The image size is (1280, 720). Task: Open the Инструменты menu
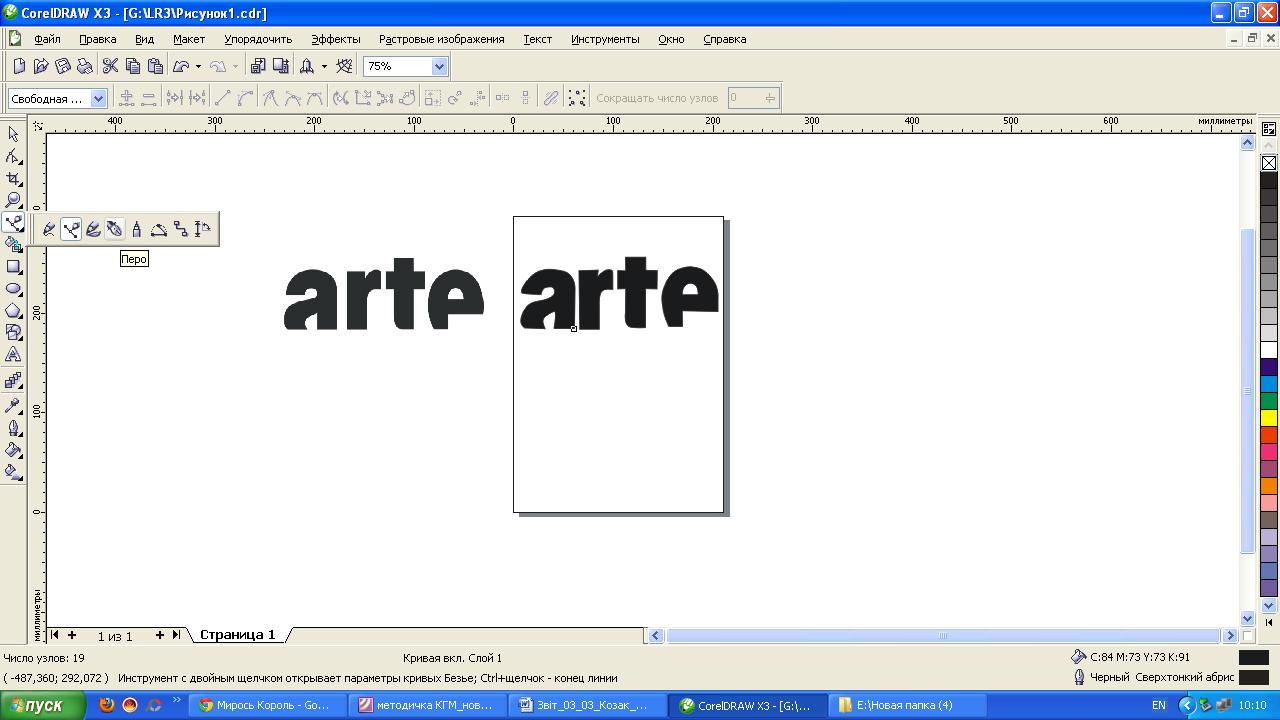605,39
